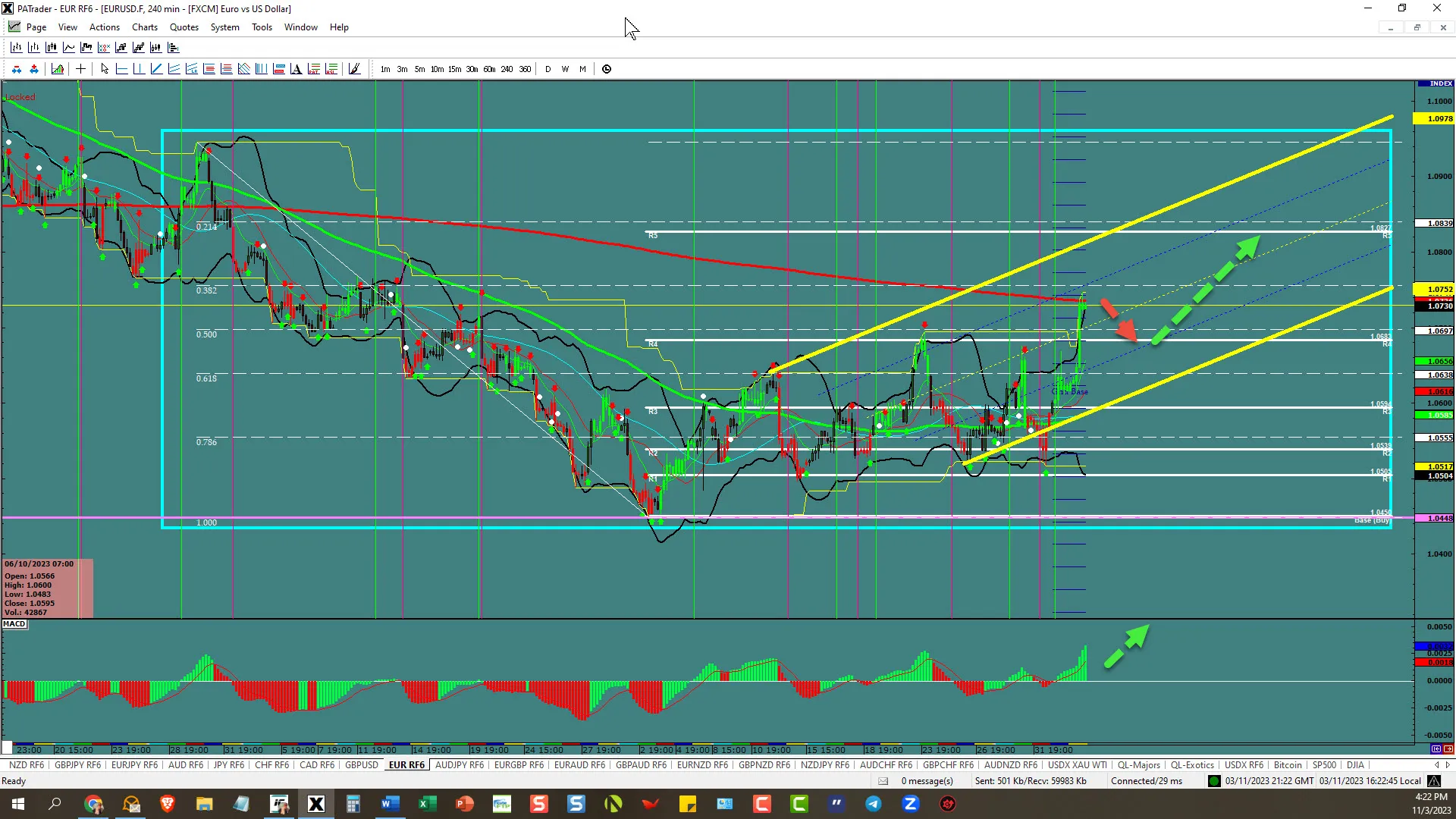Select the vertical line drawing tool
1456x819 pixels.
pyautogui.click(x=139, y=69)
